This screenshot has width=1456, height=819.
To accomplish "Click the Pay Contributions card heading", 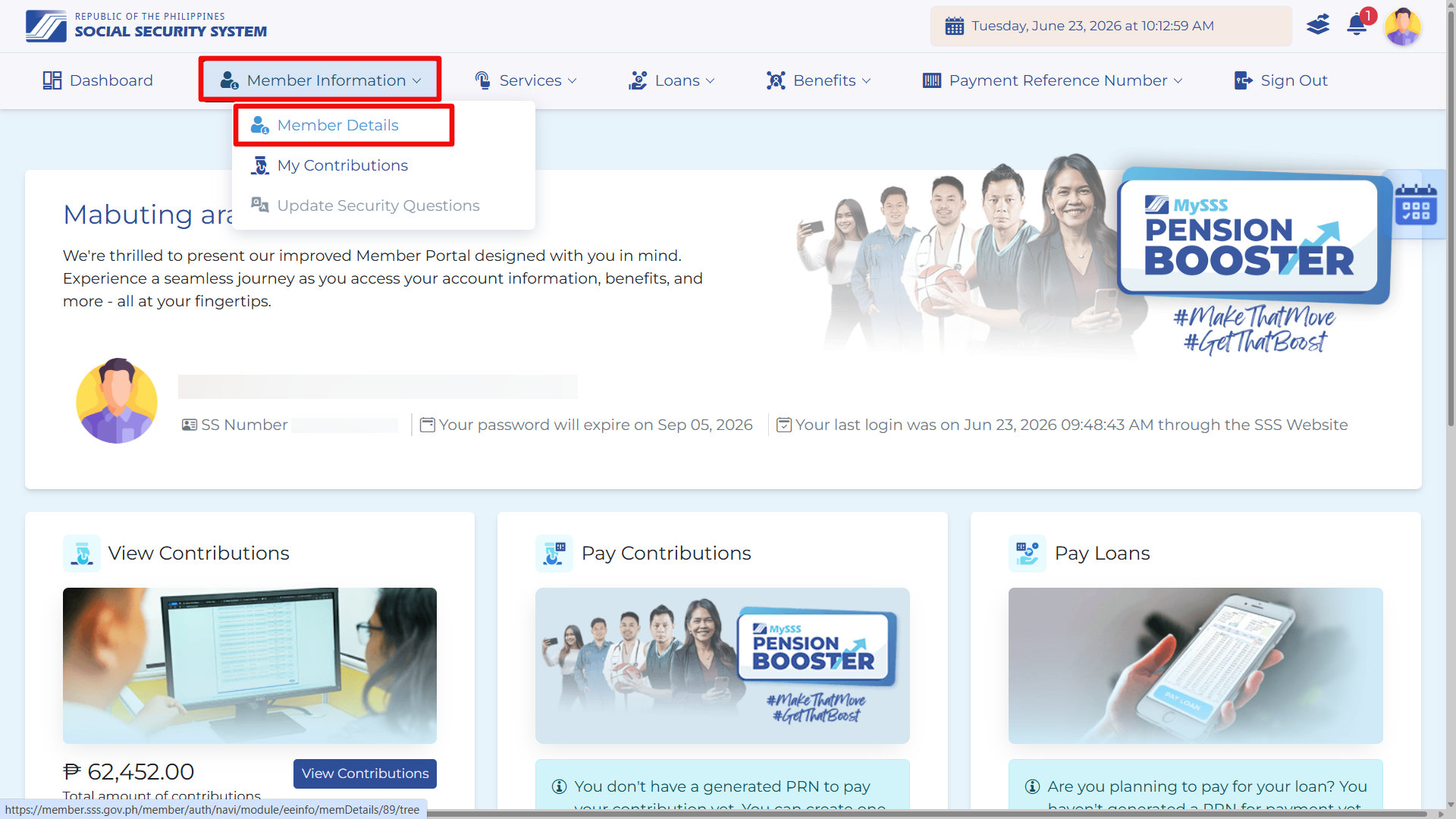I will (667, 554).
